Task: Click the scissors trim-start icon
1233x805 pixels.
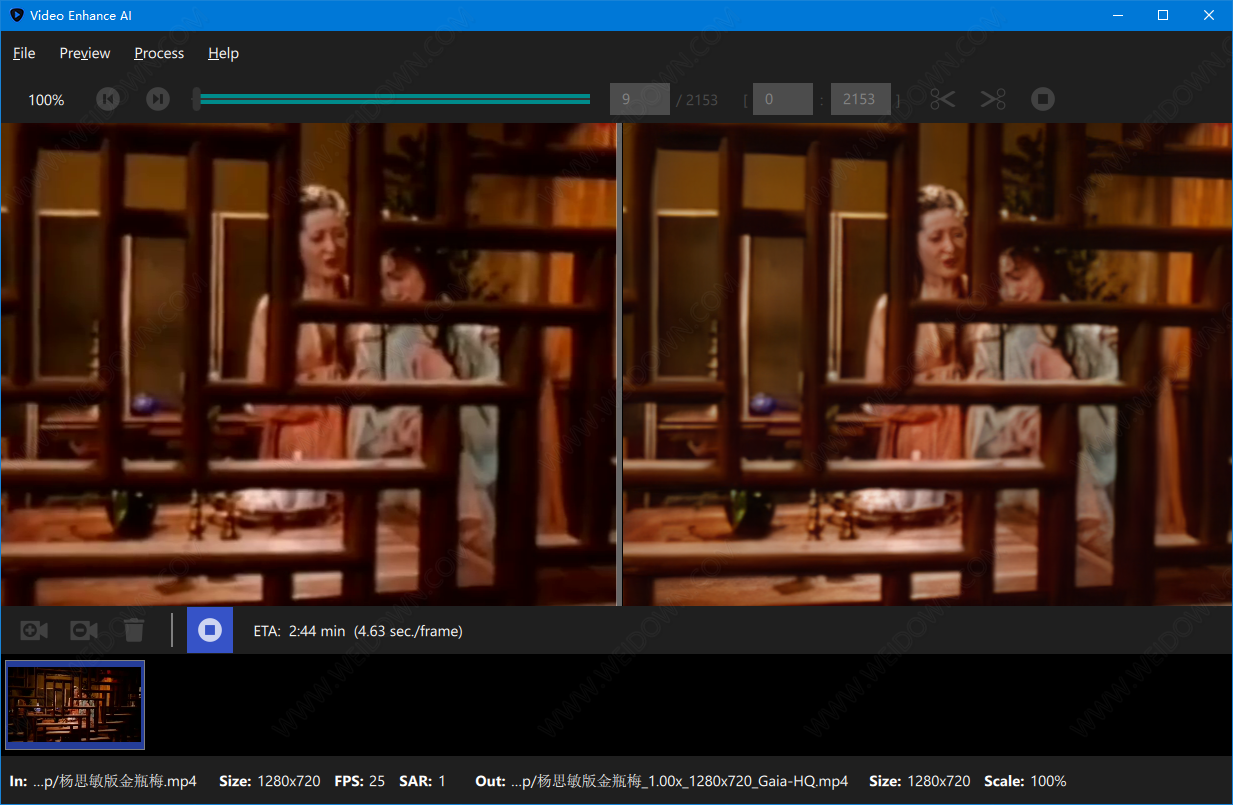Action: coord(942,99)
